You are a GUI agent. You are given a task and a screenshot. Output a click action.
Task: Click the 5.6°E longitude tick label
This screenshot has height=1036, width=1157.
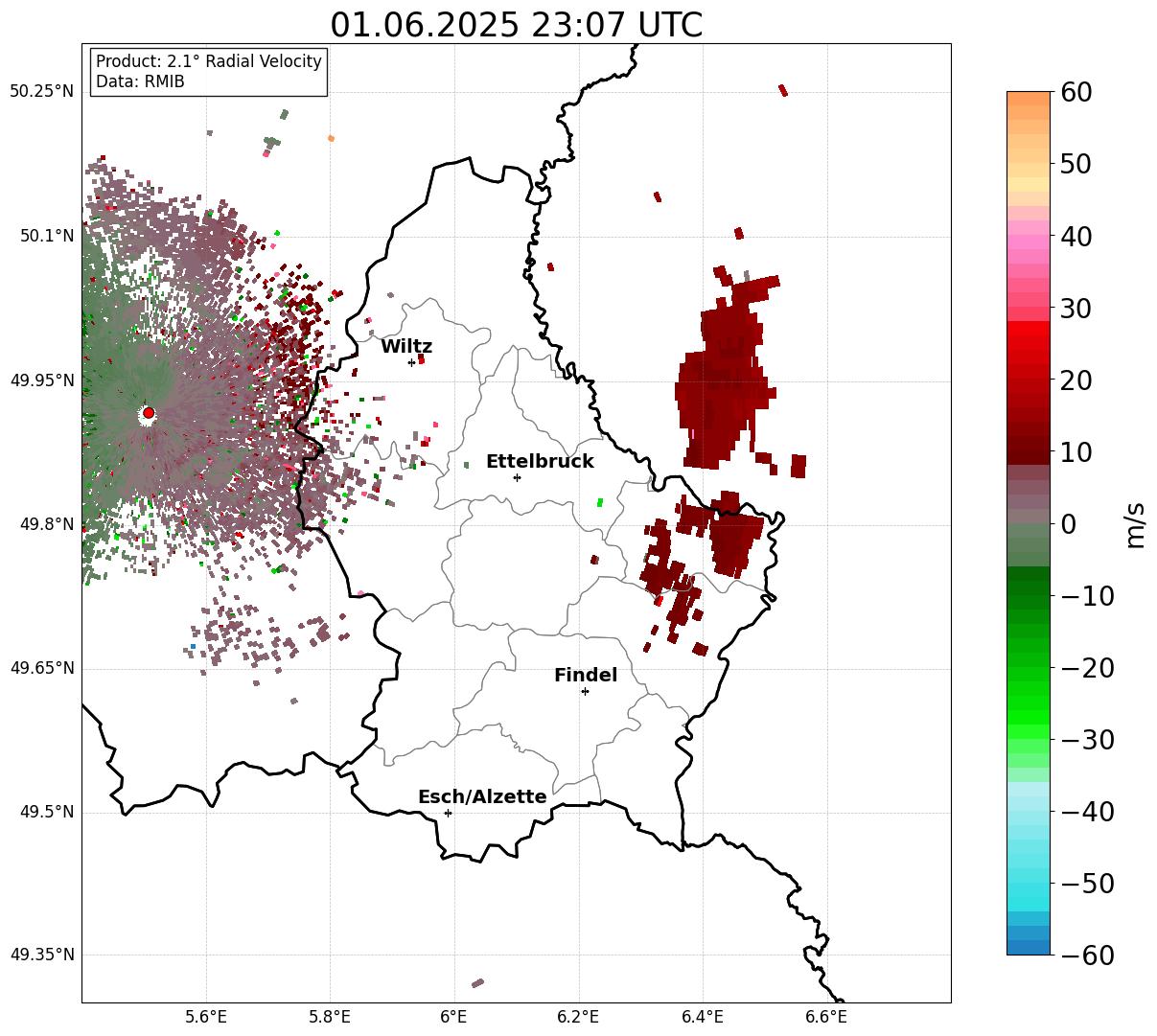tap(206, 1018)
